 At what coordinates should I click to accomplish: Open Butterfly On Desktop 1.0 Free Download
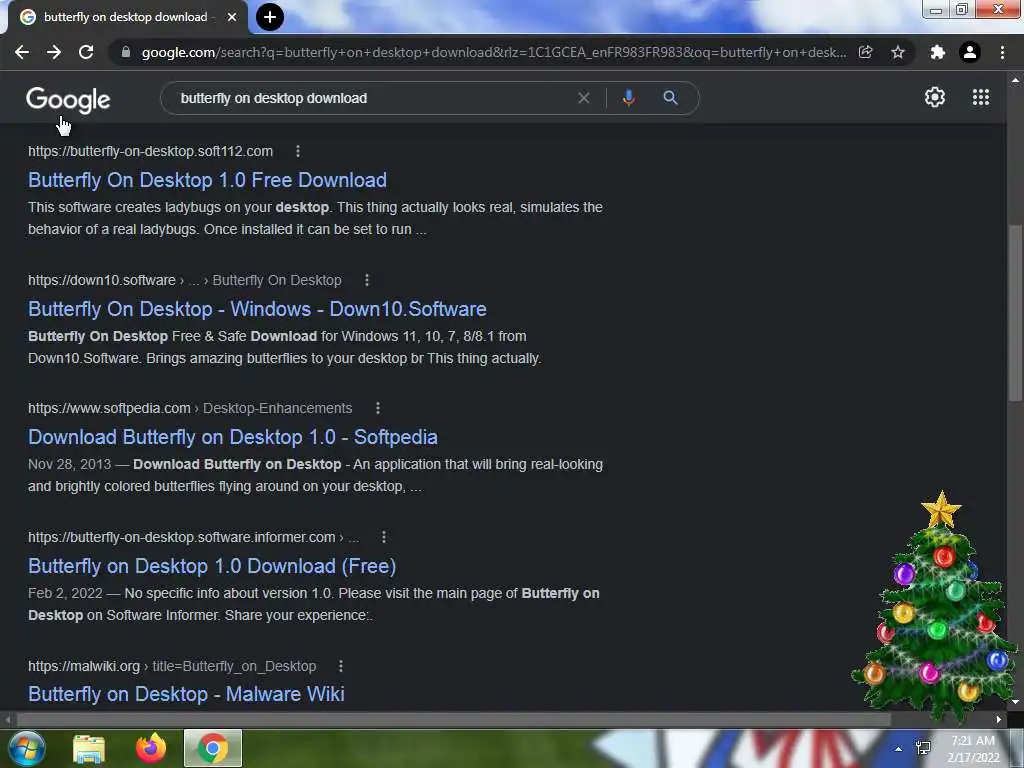[x=208, y=180]
